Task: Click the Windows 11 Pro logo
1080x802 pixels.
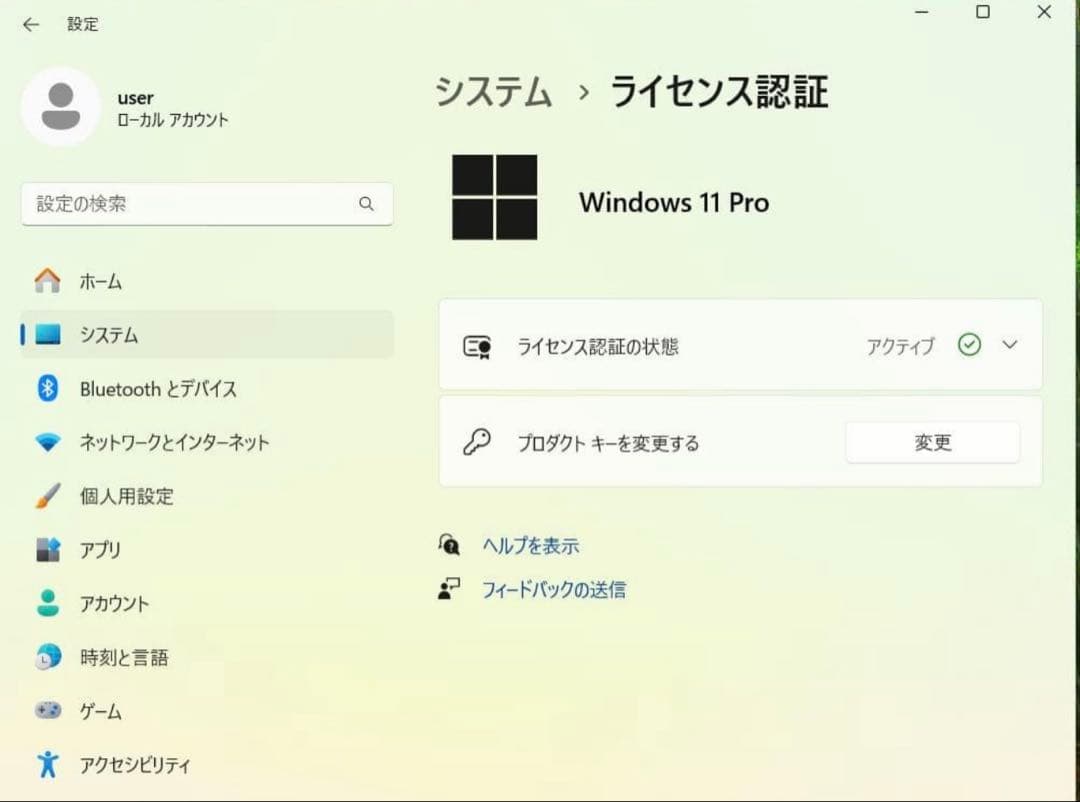Action: point(494,197)
